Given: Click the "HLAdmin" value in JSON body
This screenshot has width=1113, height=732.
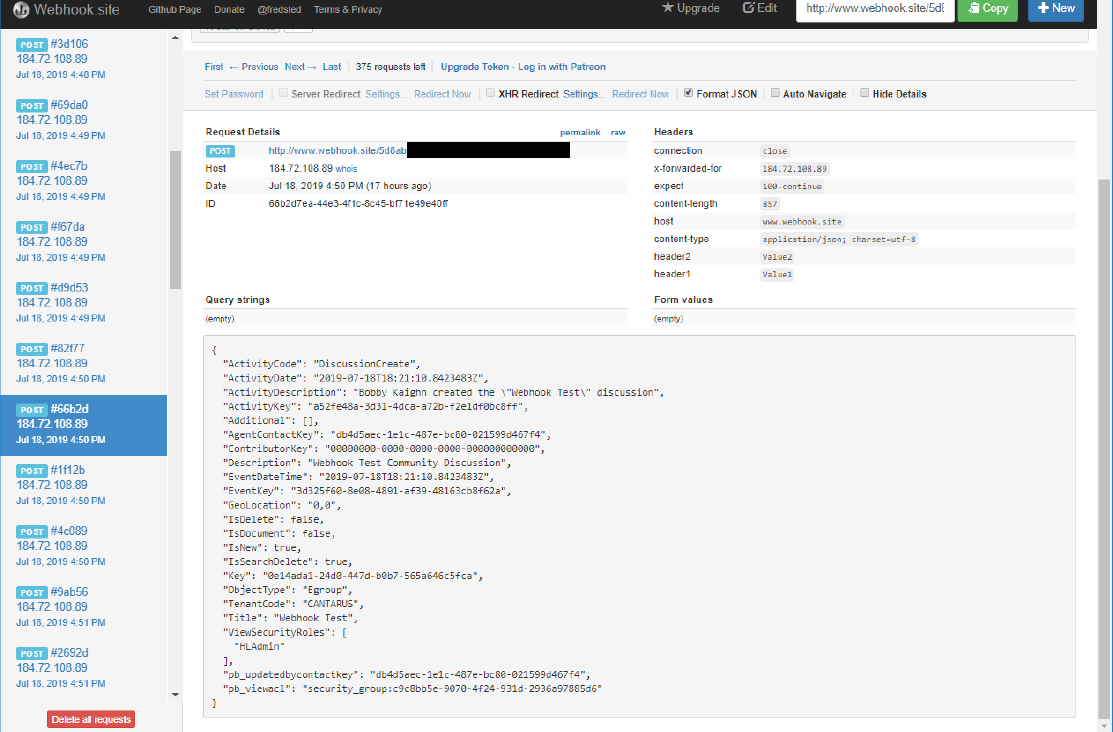Looking at the screenshot, I should 259,647.
